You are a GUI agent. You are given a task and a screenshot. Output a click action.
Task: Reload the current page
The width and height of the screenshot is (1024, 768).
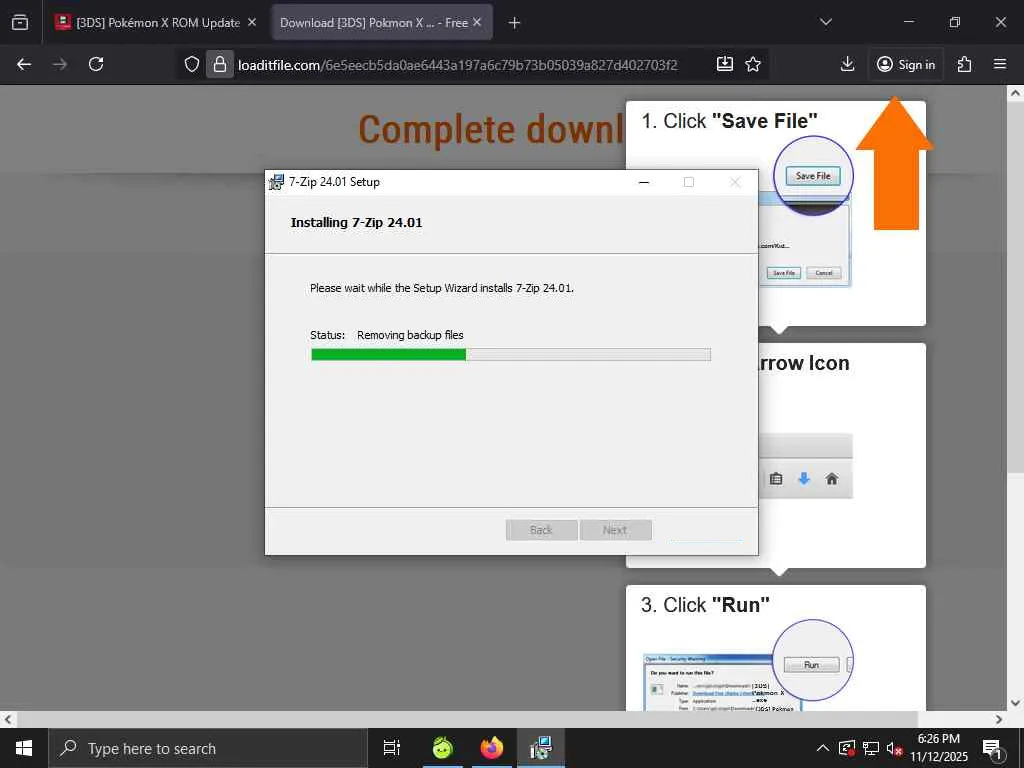click(96, 64)
